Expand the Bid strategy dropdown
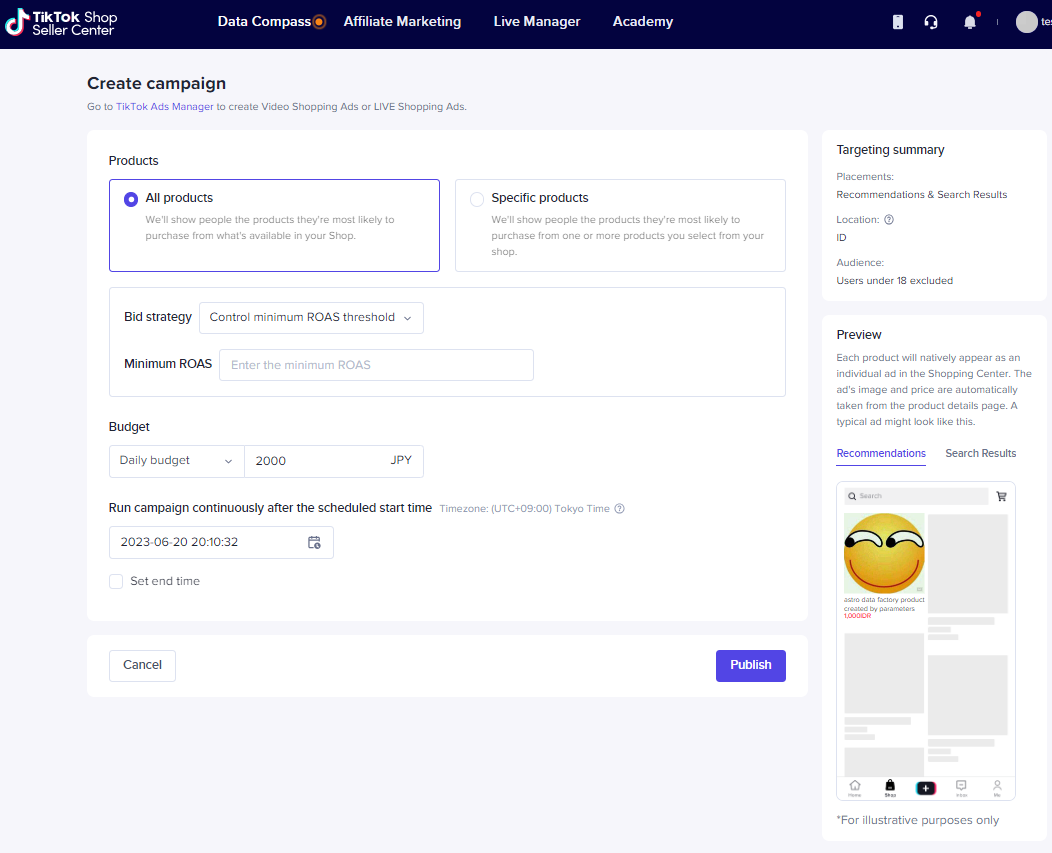Screen dimensions: 1052x853 click(x=311, y=318)
